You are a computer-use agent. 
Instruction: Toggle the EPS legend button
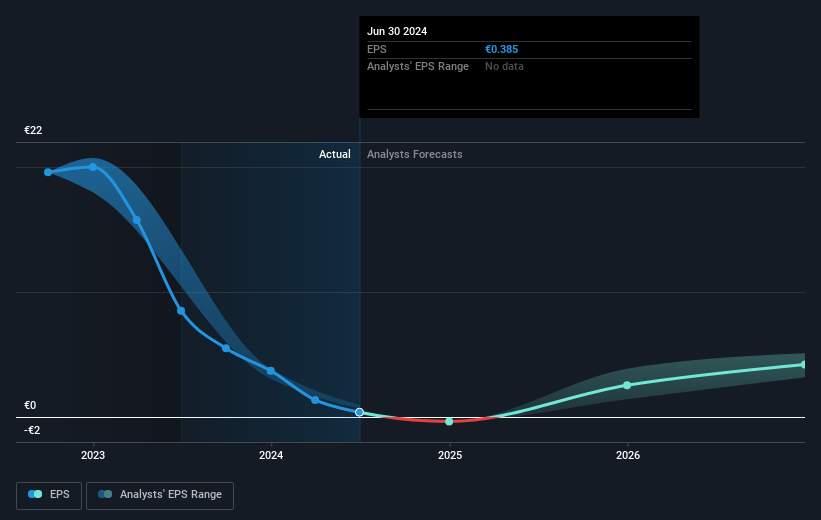tap(49, 495)
